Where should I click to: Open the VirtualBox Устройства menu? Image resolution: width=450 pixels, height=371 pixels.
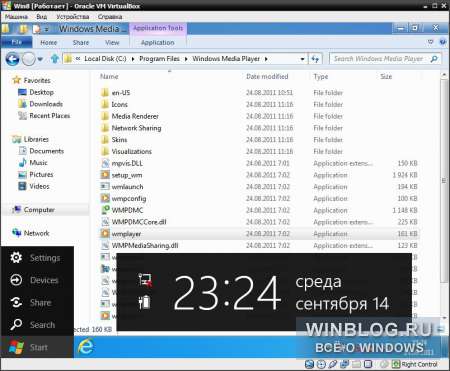[73, 17]
